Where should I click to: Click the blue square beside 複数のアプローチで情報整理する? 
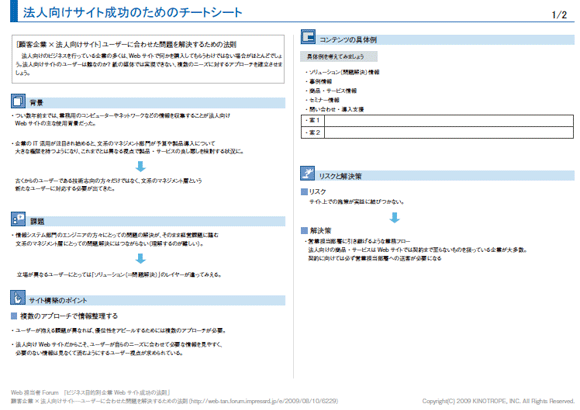click(14, 316)
